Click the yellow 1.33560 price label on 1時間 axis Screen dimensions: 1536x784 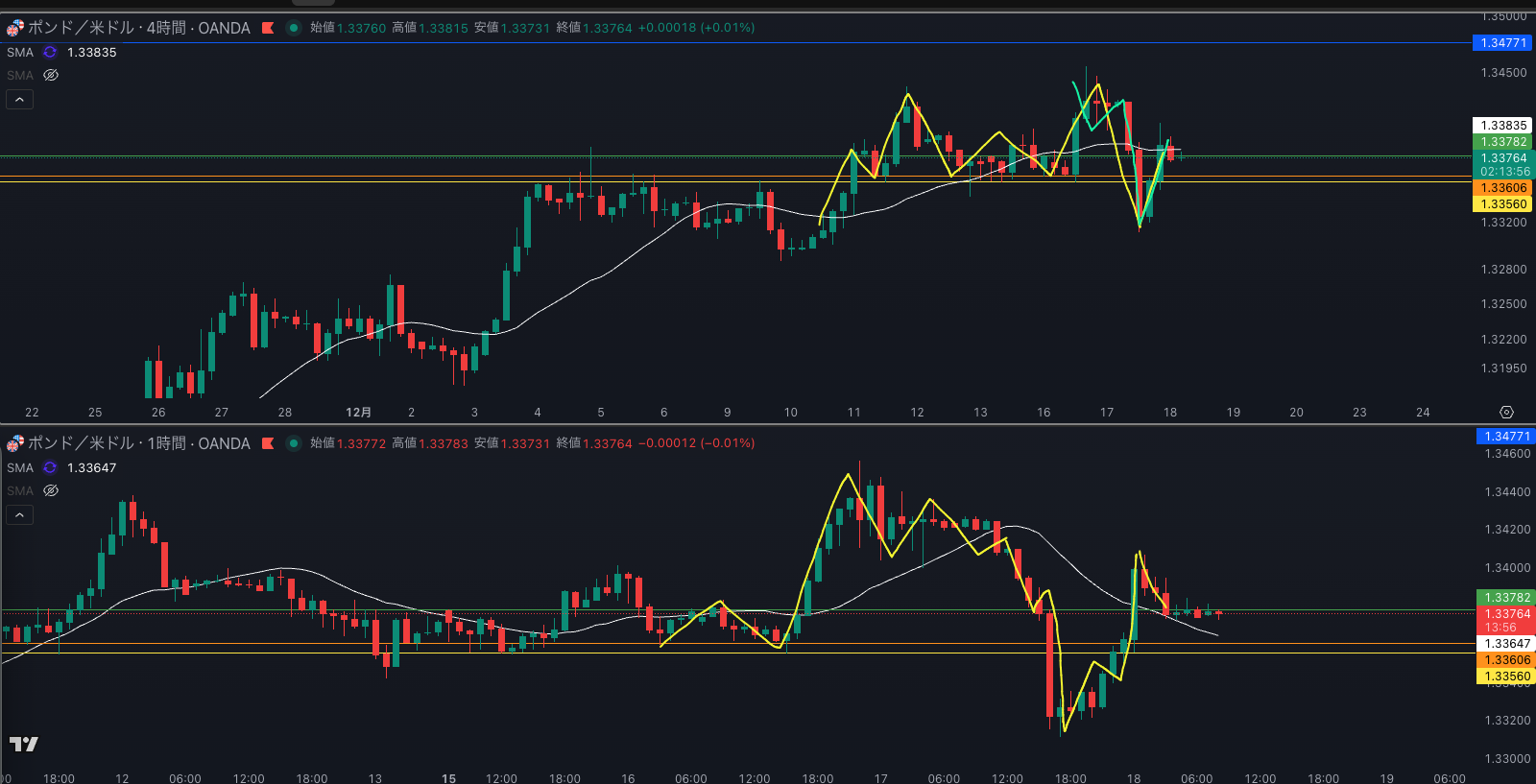[x=1503, y=677]
